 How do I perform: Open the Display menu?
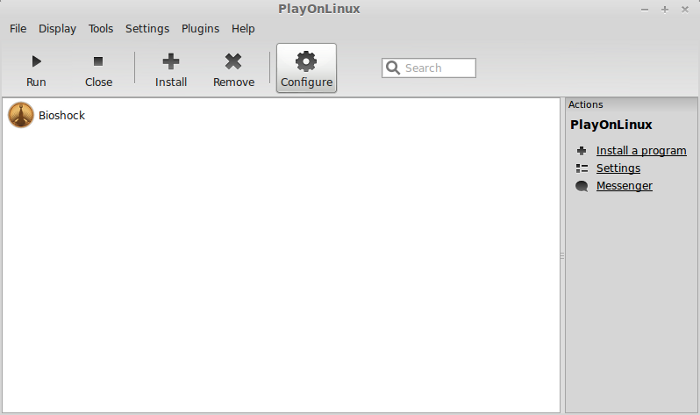tap(57, 29)
